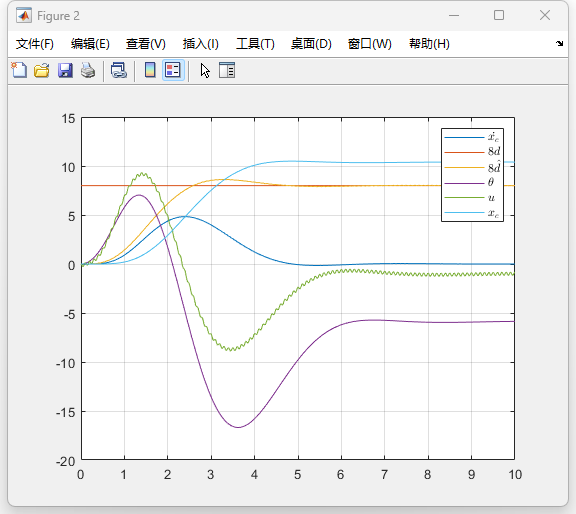The width and height of the screenshot is (576, 514).
Task: Open the 编辑(E) menu
Action: click(90, 44)
